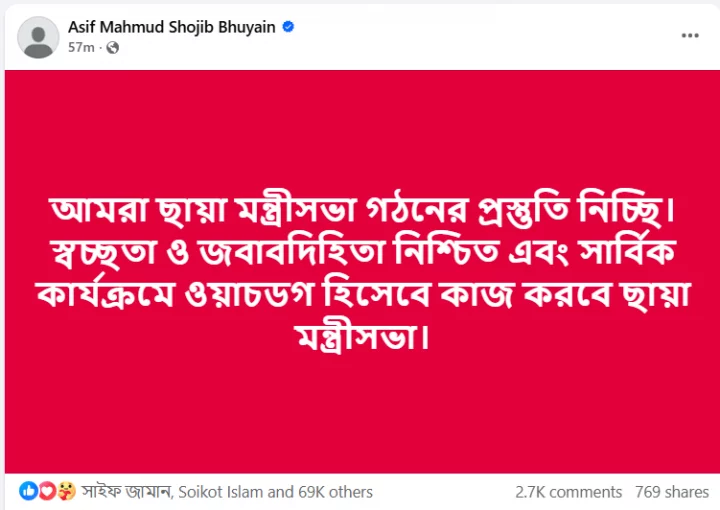Click the name সাইফ জামান in reactions
720x510 pixels.
click(126, 492)
